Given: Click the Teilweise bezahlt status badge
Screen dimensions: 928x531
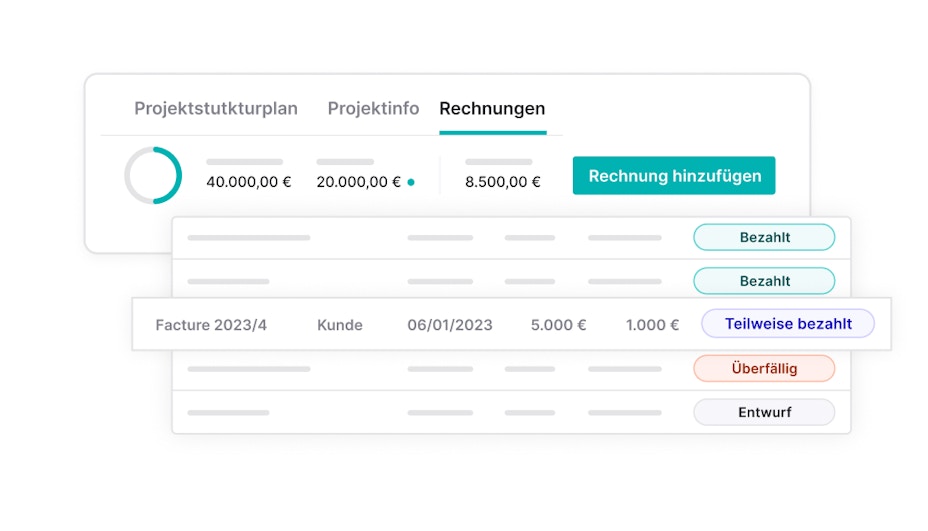Looking at the screenshot, I should (x=788, y=324).
